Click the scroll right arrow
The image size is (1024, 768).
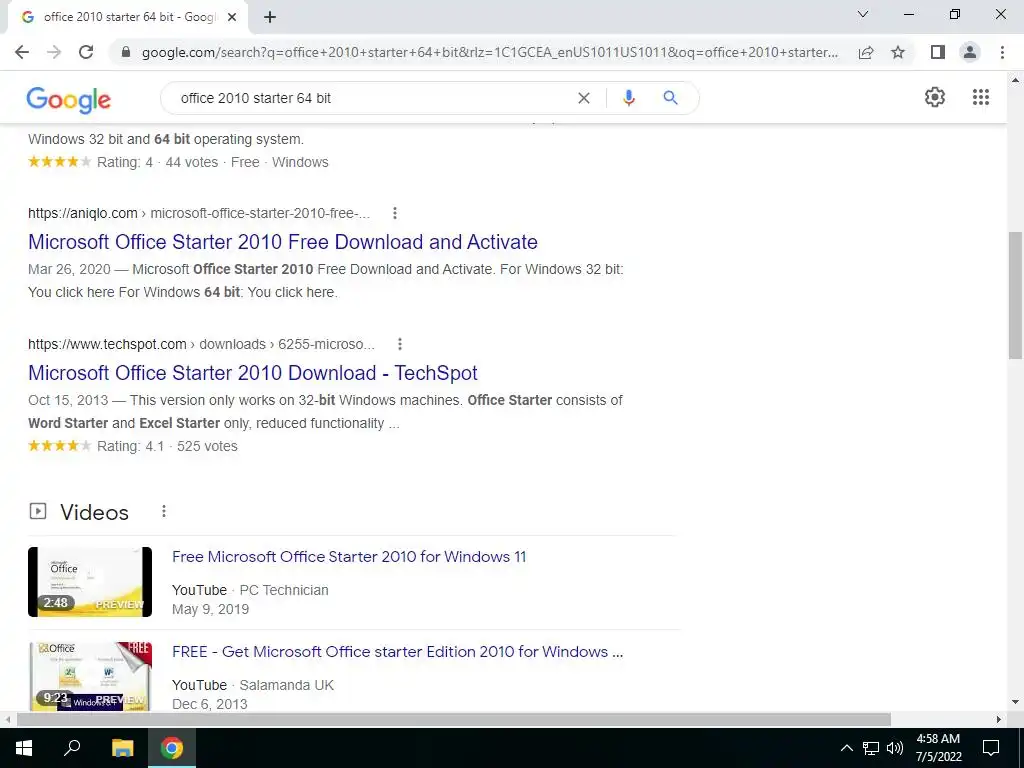(x=999, y=719)
